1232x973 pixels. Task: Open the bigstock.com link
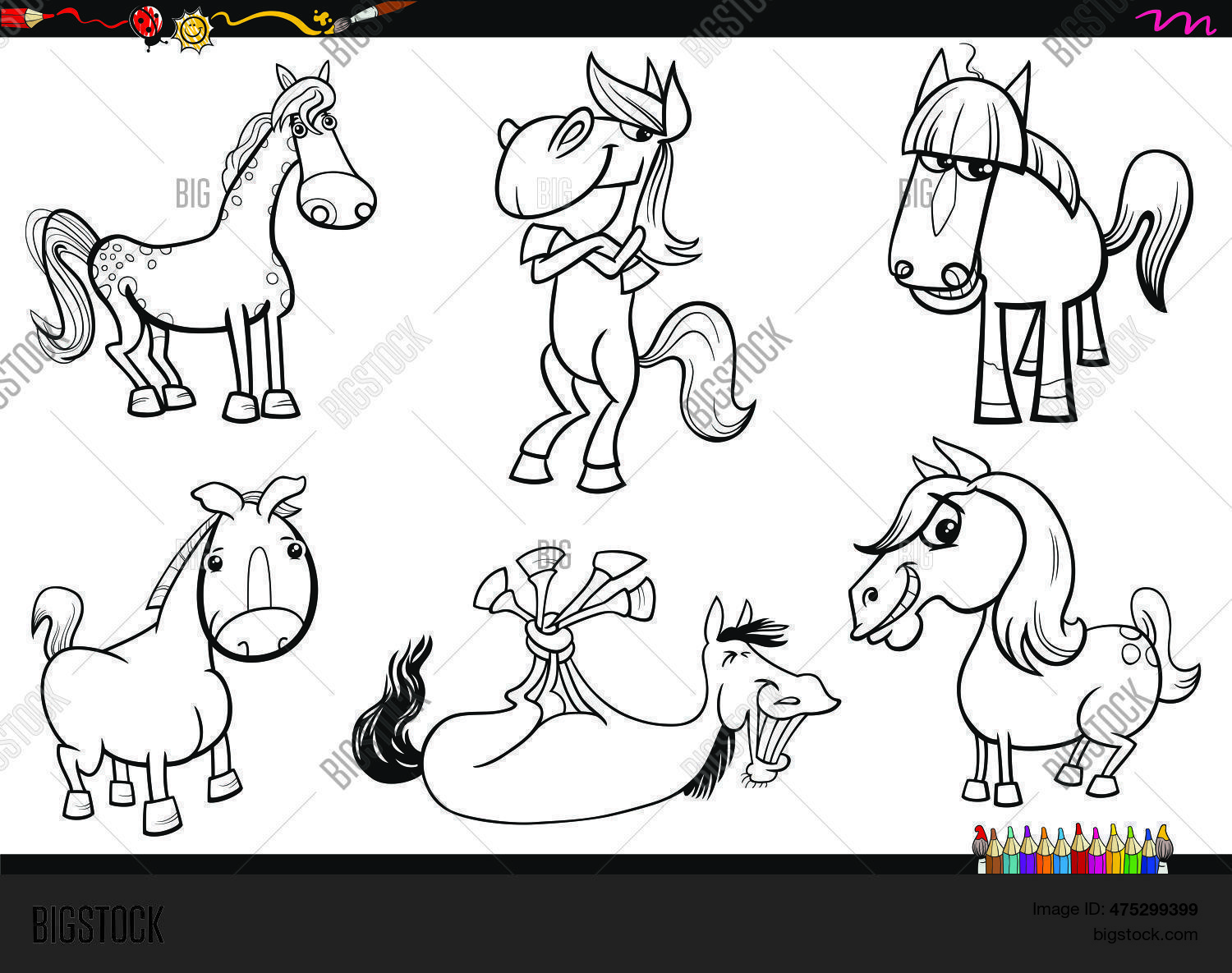1144,934
